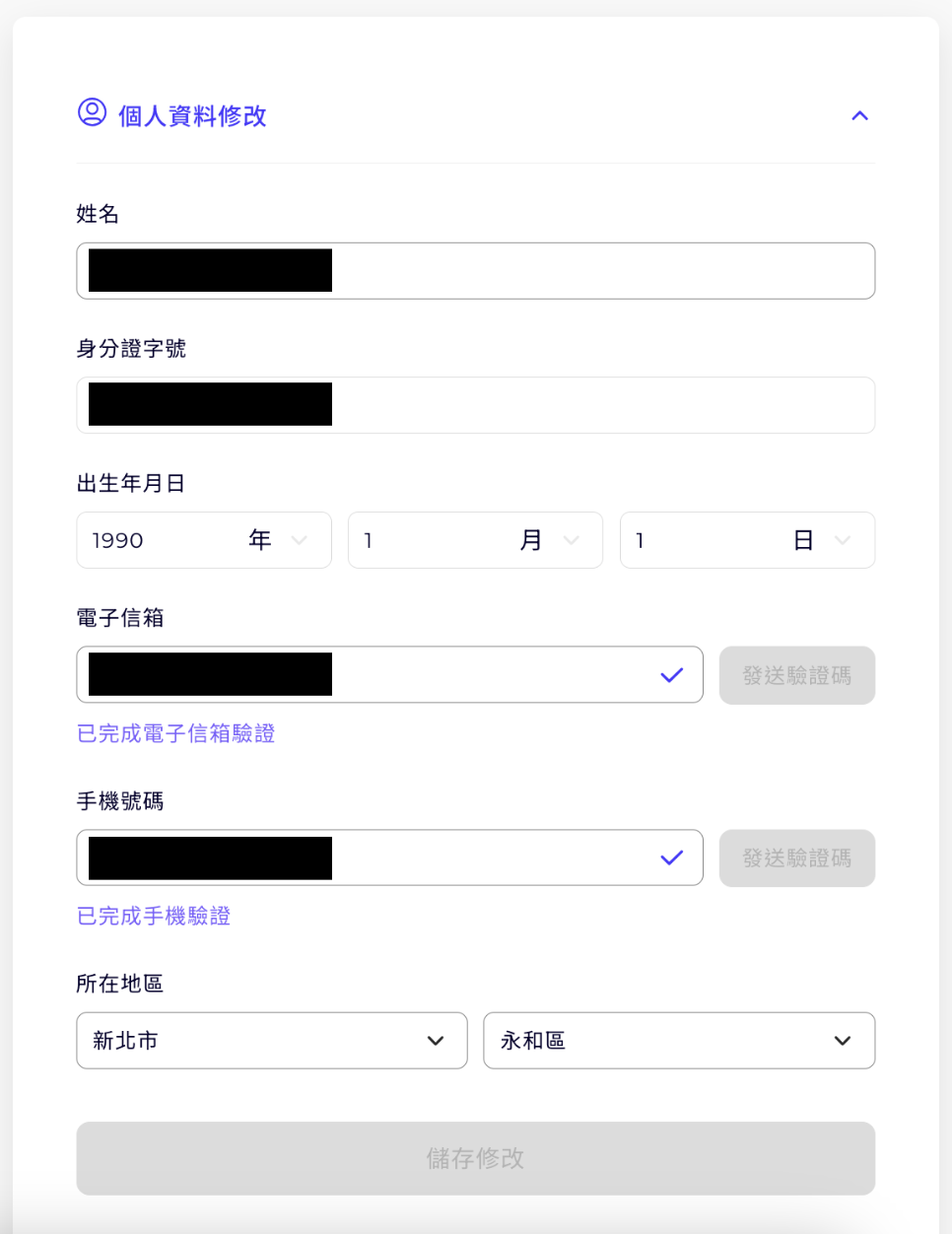
Task: Open the birth month dropdown
Action: point(474,540)
